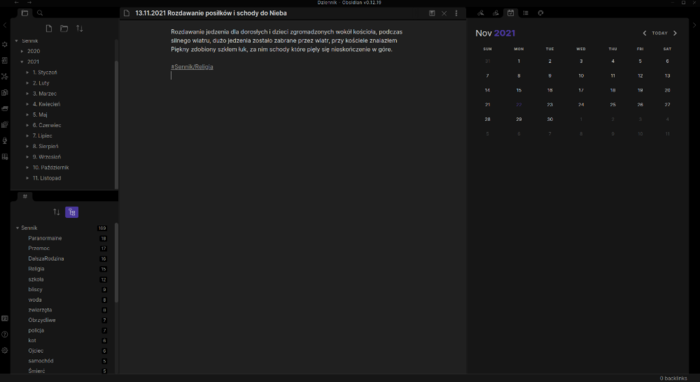Close the current note pane
Screen dimensions: 700x382
tap(444, 13)
